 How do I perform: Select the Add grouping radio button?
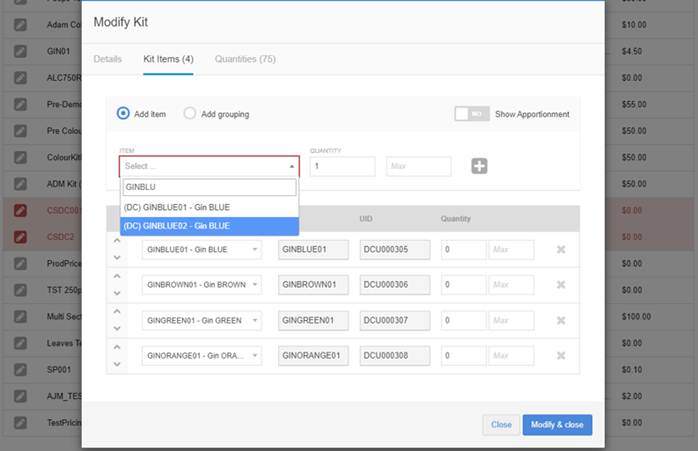click(190, 113)
